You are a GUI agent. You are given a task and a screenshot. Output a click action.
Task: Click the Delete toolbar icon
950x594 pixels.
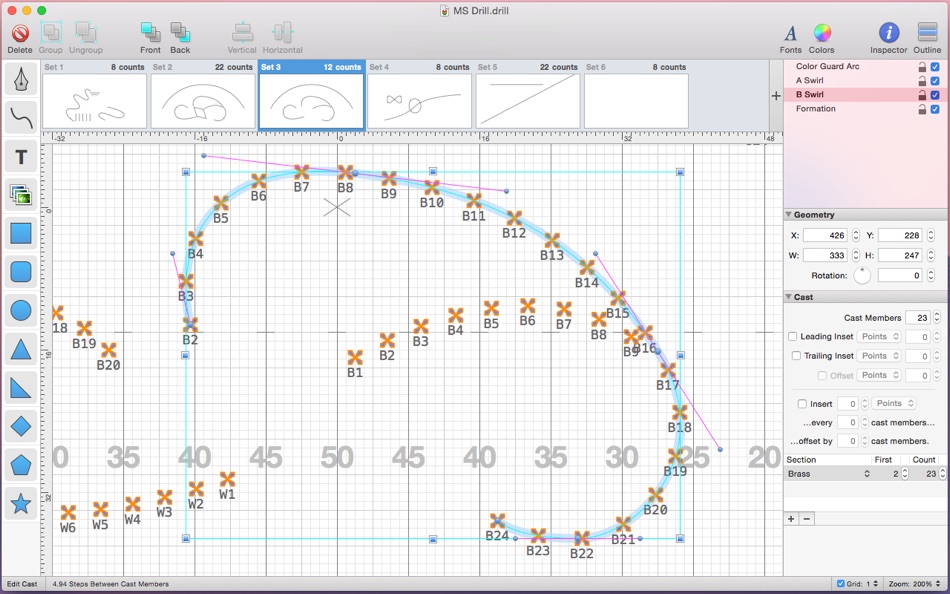[x=20, y=33]
